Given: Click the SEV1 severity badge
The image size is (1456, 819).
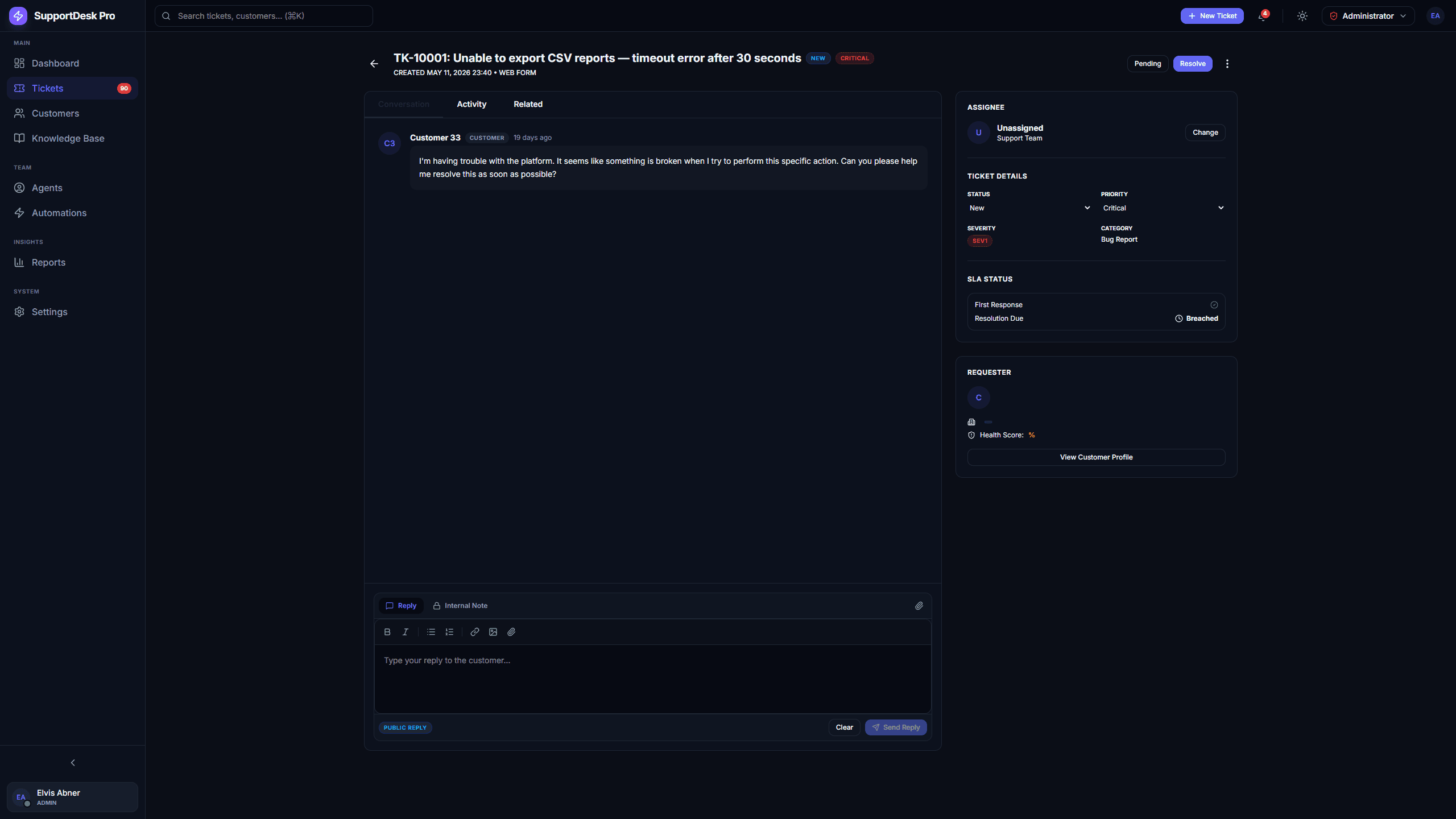Looking at the screenshot, I should (980, 241).
